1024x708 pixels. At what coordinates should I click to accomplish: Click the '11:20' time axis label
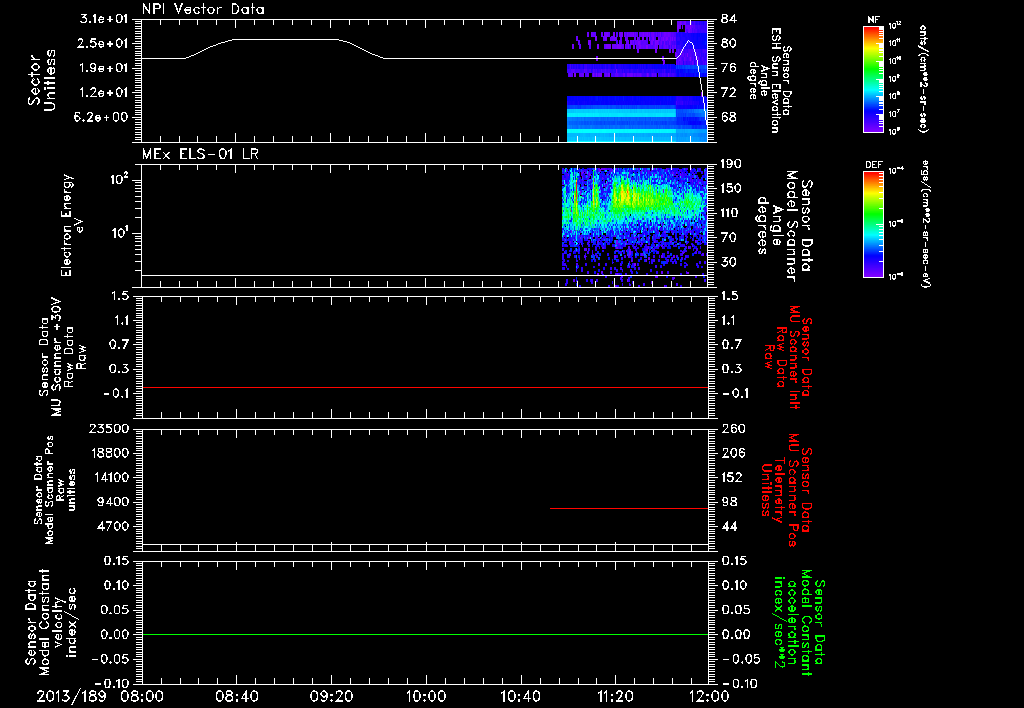(x=615, y=696)
